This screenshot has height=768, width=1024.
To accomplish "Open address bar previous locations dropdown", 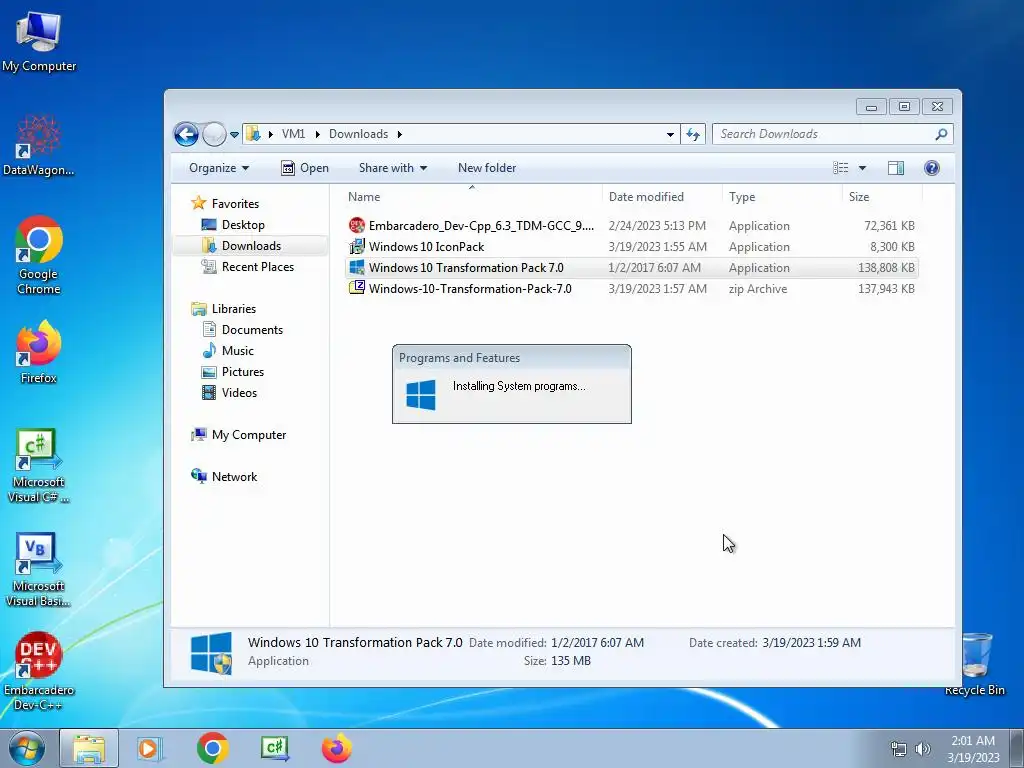I will (670, 135).
